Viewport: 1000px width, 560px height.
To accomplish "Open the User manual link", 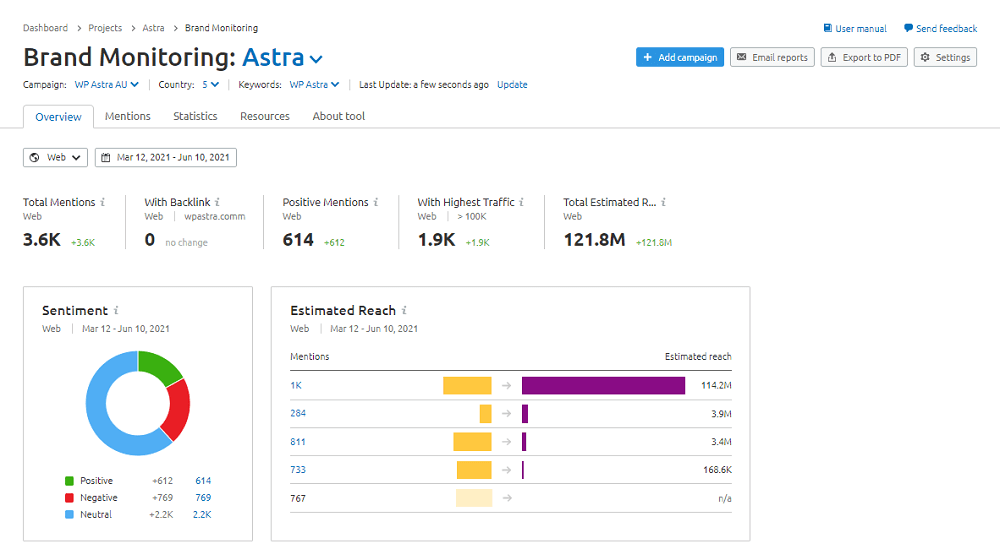I will (x=855, y=29).
